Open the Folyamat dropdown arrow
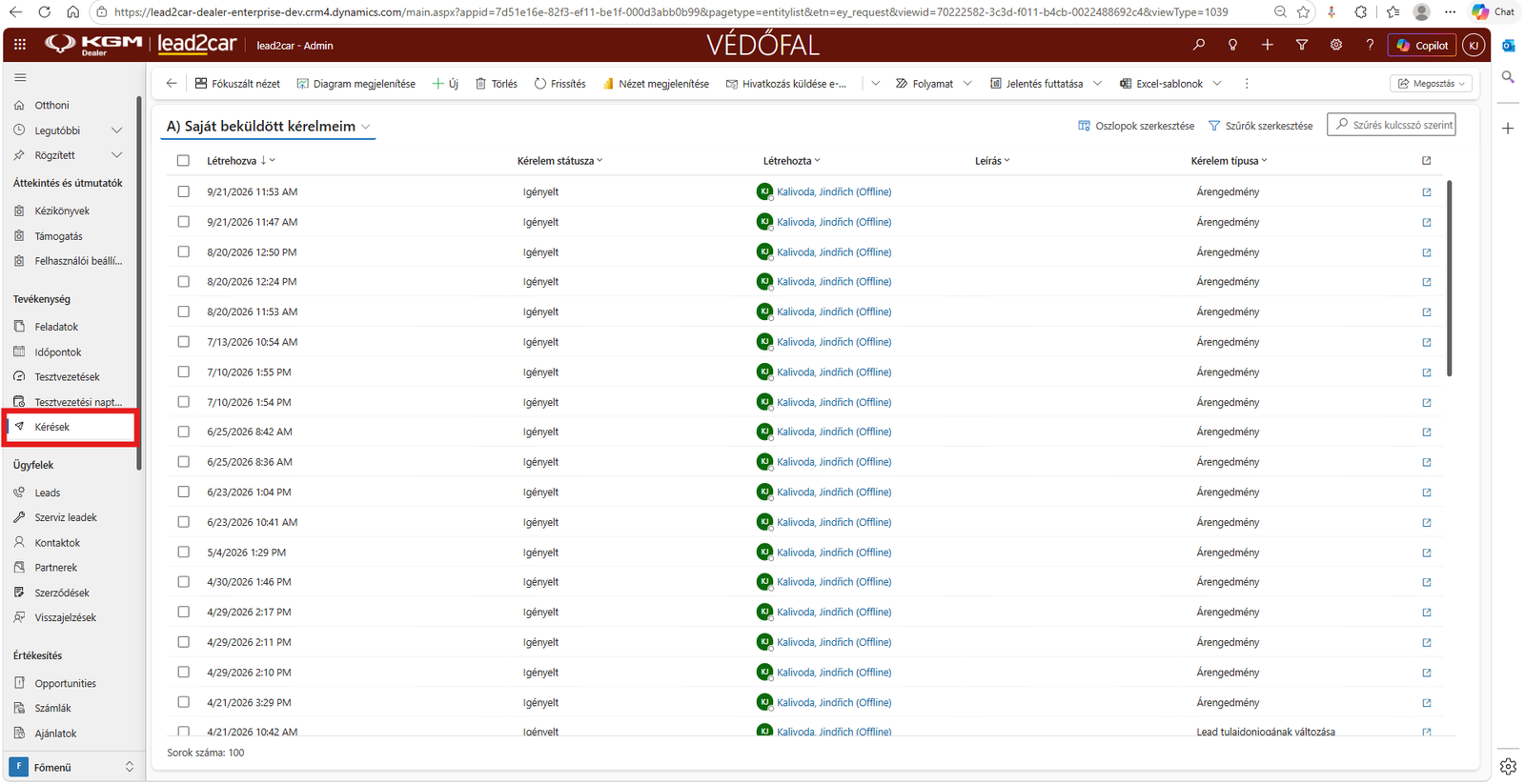The width and height of the screenshot is (1525, 784). click(967, 84)
